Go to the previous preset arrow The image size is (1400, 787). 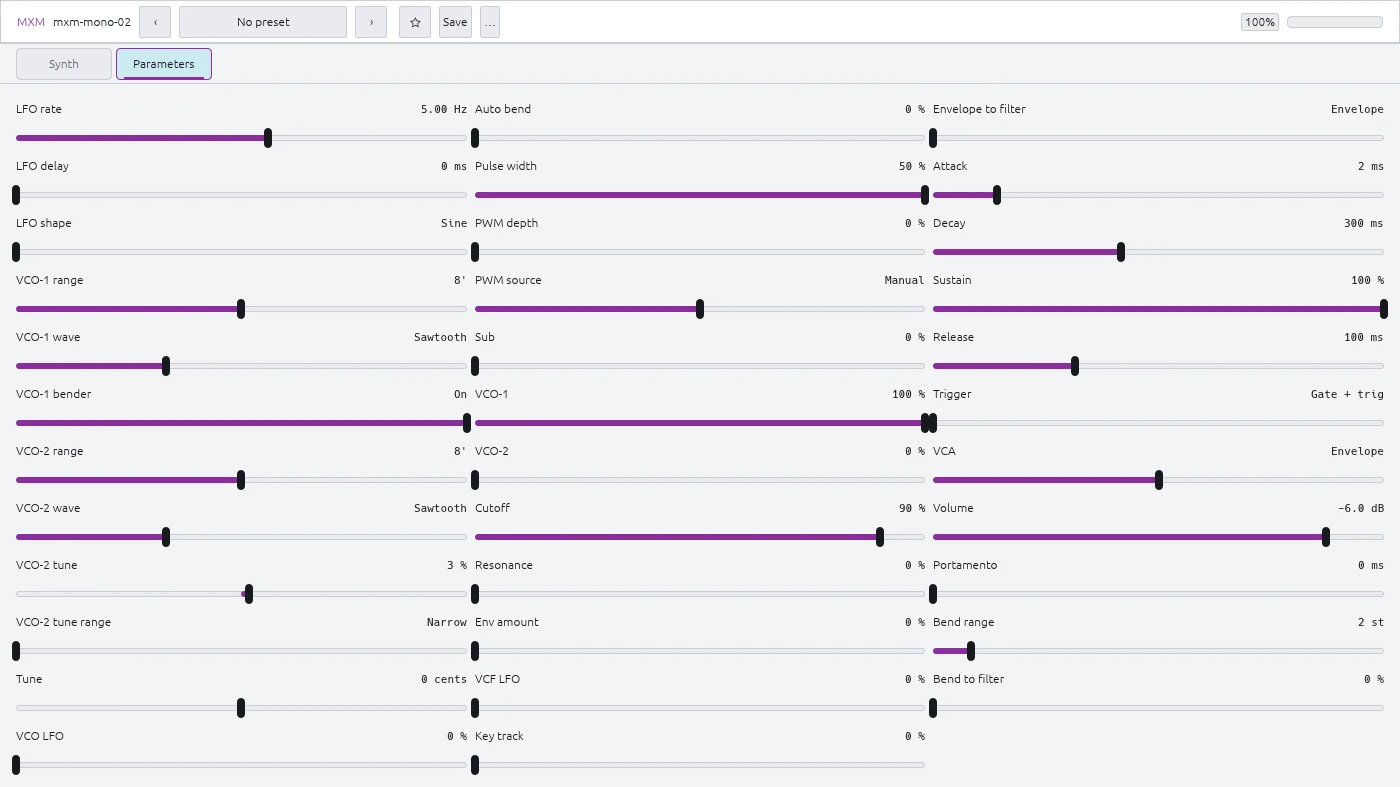pos(155,22)
